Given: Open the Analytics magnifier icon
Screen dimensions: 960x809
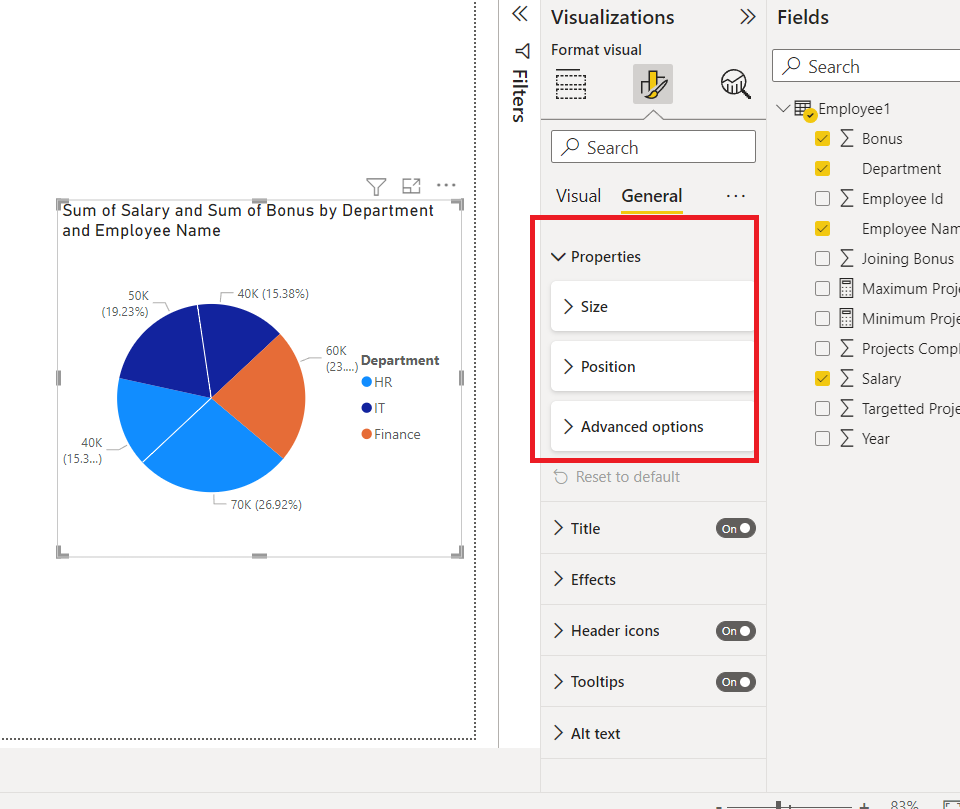Looking at the screenshot, I should tap(735, 84).
